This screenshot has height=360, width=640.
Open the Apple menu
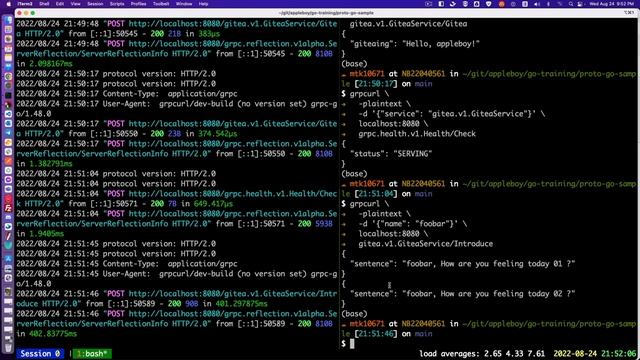point(8,4)
